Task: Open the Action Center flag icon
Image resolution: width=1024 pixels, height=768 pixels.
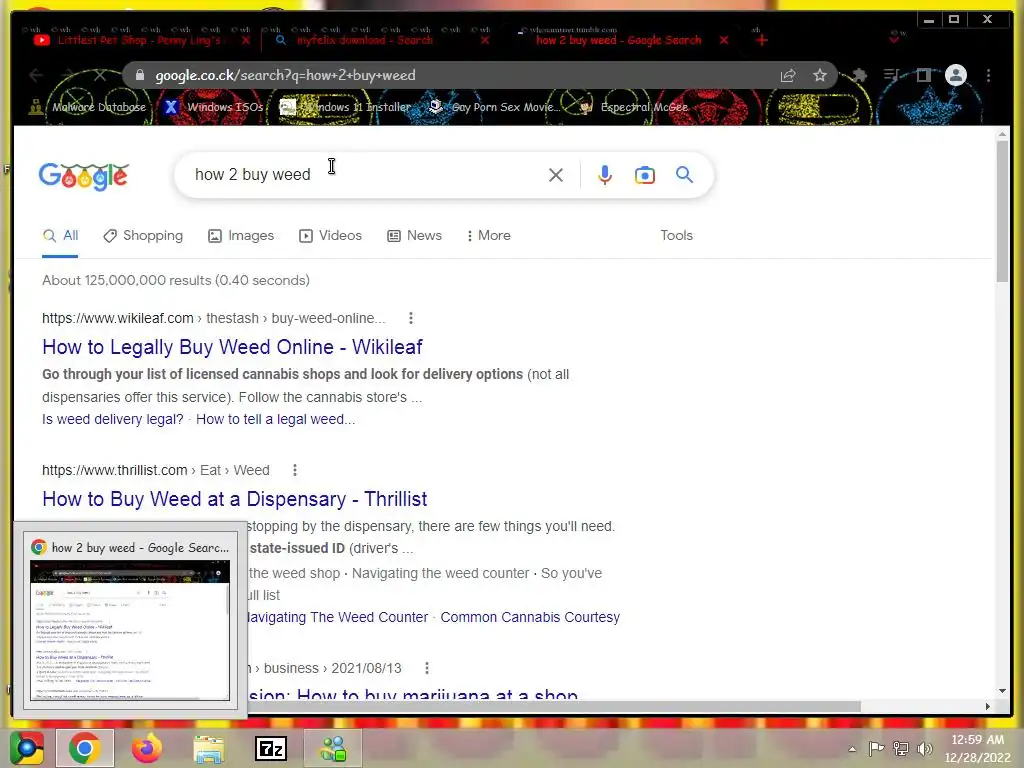Action: click(876, 748)
